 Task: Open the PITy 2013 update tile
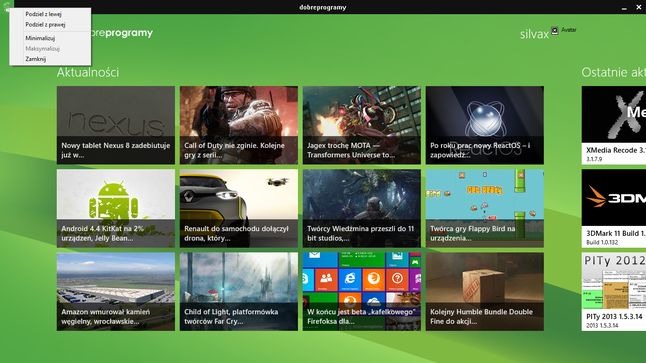point(614,292)
